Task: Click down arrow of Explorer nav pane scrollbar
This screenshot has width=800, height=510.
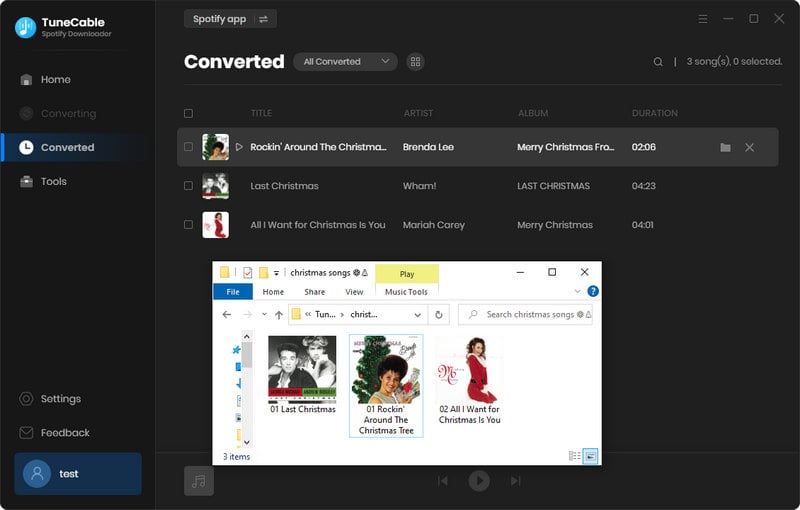Action: (246, 442)
